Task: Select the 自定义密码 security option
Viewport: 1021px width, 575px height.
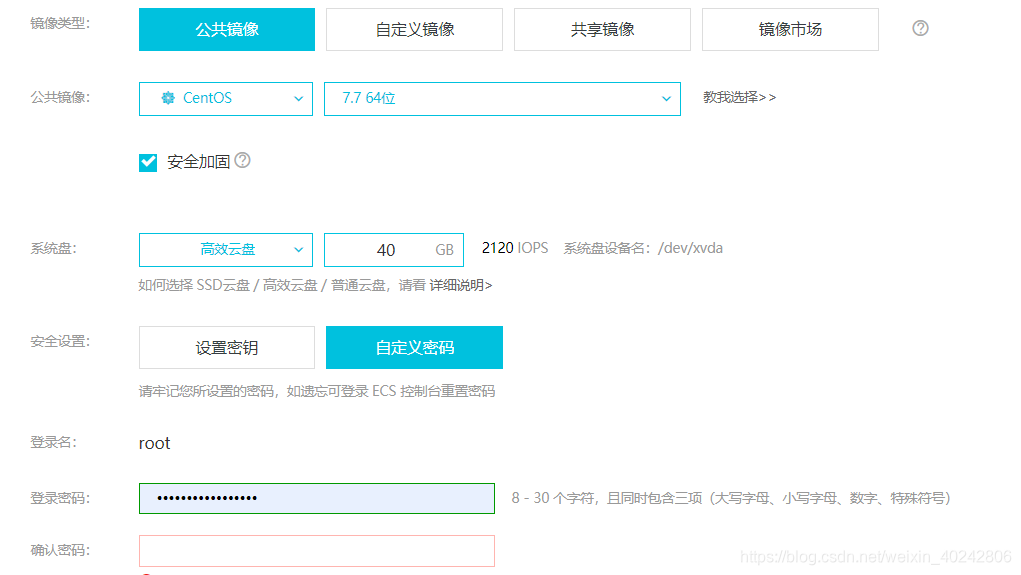Action: pos(414,347)
